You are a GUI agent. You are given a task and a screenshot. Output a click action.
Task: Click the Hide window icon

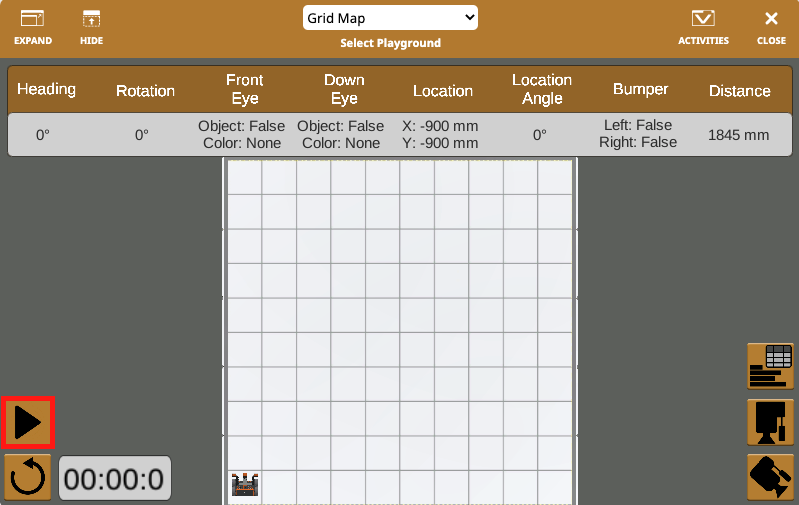tap(91, 27)
